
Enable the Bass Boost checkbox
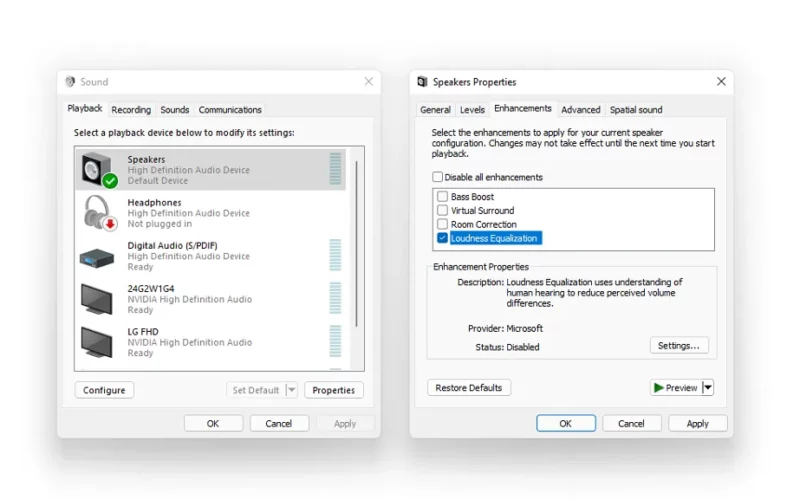tap(442, 196)
